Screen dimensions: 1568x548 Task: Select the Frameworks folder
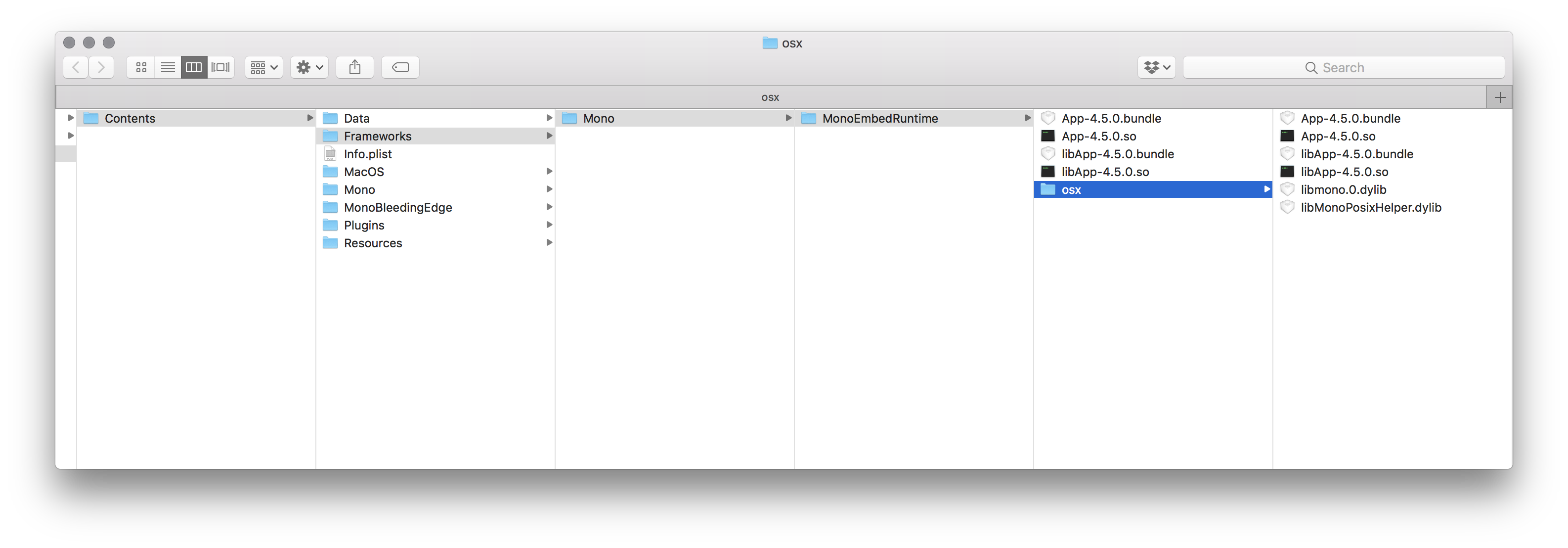click(378, 136)
